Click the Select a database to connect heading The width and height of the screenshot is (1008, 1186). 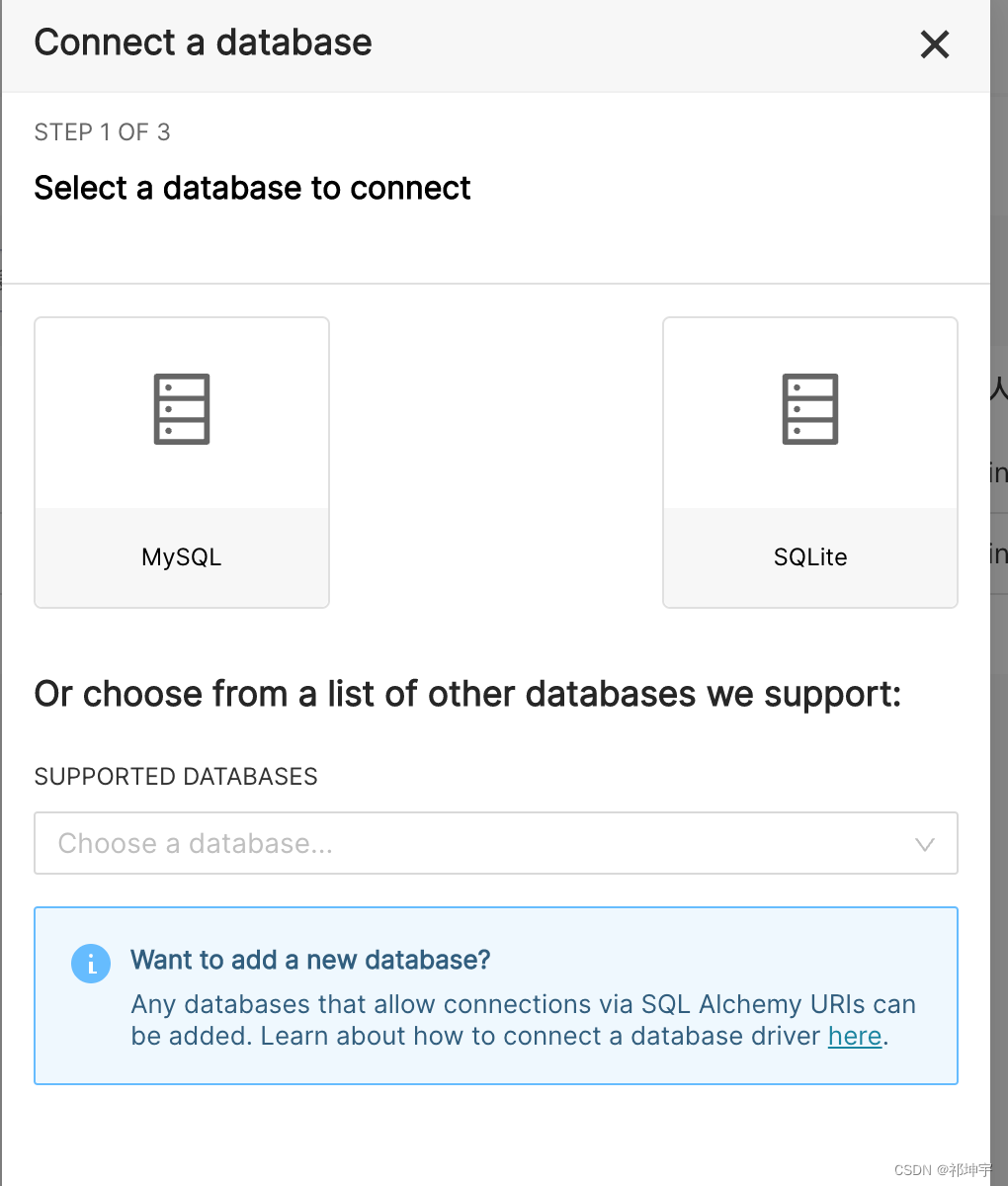(x=252, y=188)
